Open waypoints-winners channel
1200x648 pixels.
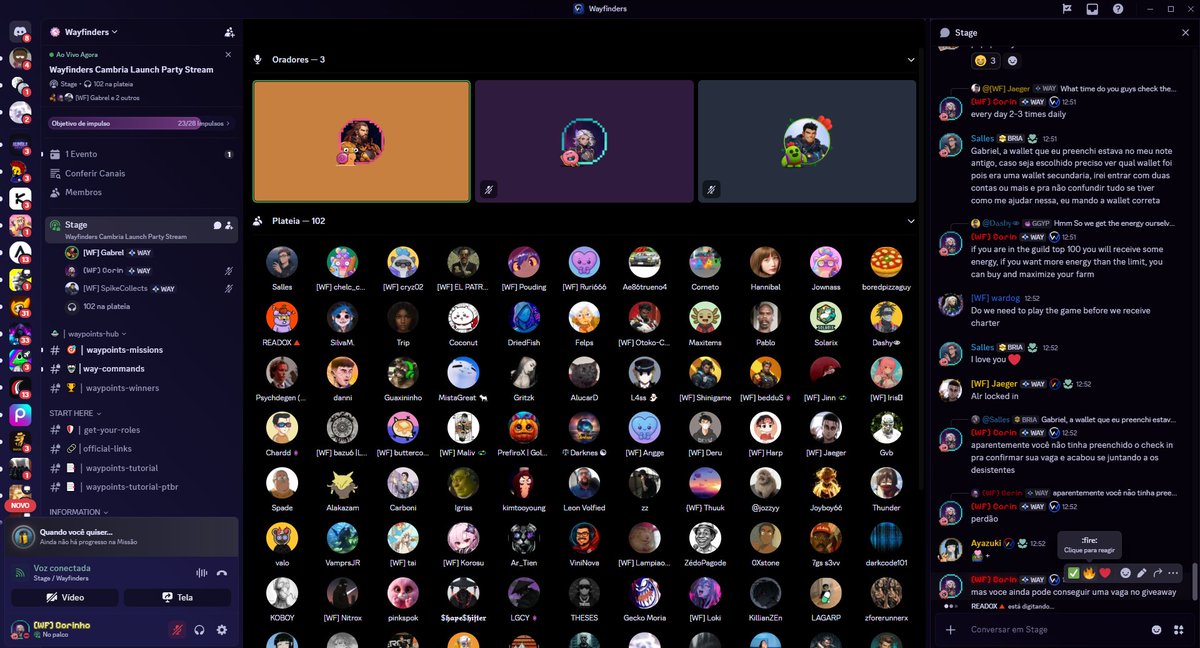point(141,388)
